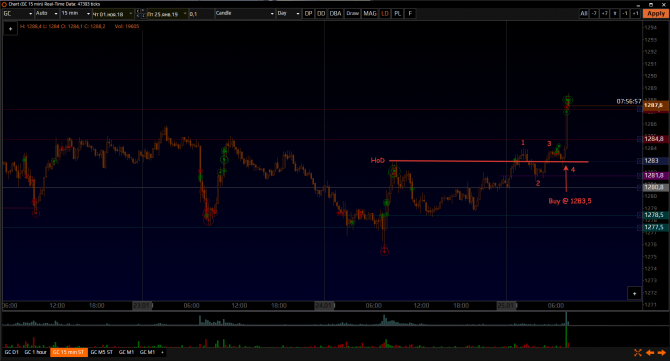Click the plus icon at chart bottom-right
Screen dimensions: 670x361
point(635,293)
